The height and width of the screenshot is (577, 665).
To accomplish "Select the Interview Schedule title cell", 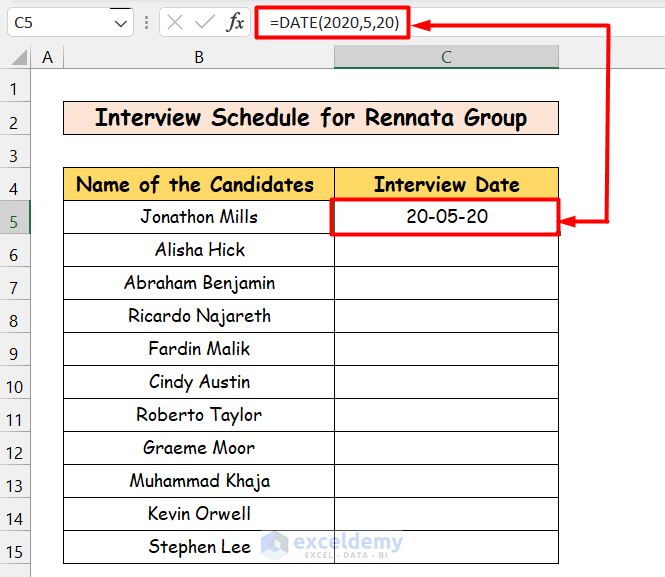I will pos(310,118).
